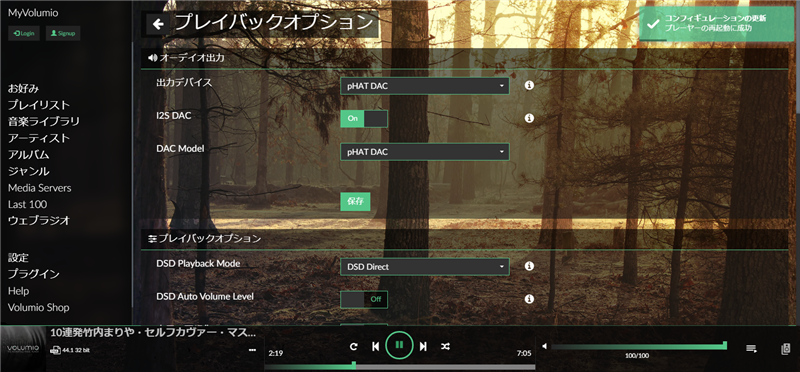Open Last 100 in sidebar

pyautogui.click(x=28, y=204)
